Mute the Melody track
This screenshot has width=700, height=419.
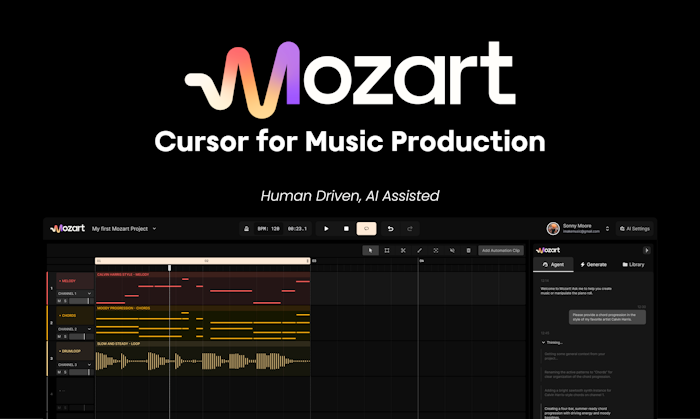[x=59, y=301]
